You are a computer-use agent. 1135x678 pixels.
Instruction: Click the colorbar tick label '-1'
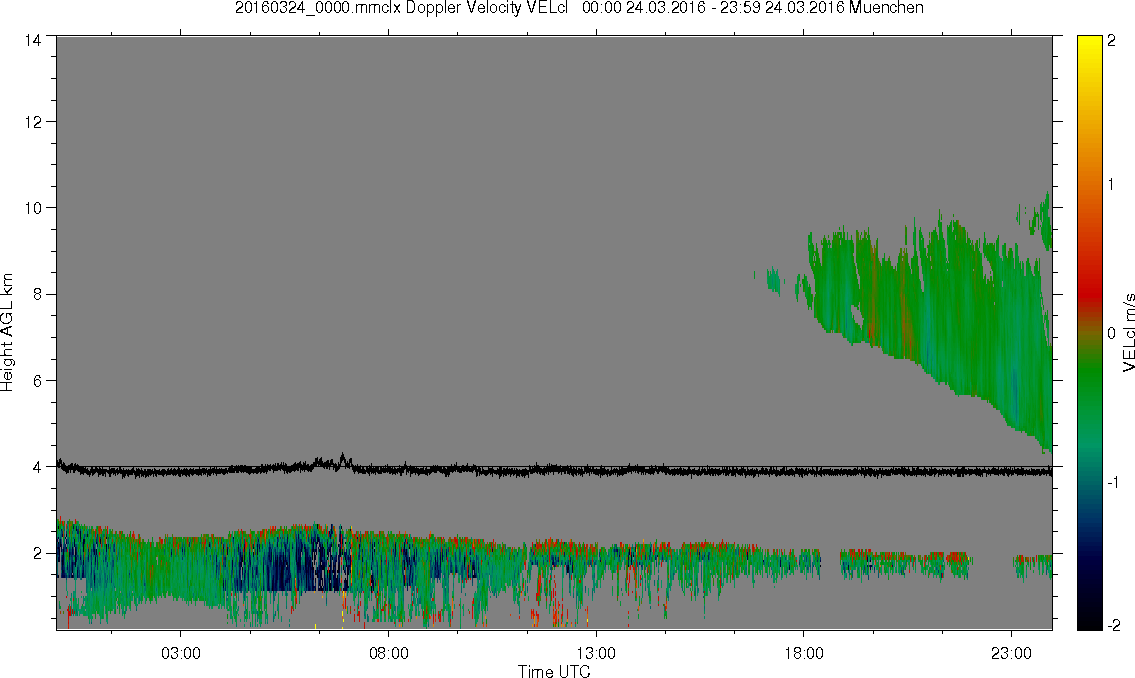pyautogui.click(x=1111, y=483)
